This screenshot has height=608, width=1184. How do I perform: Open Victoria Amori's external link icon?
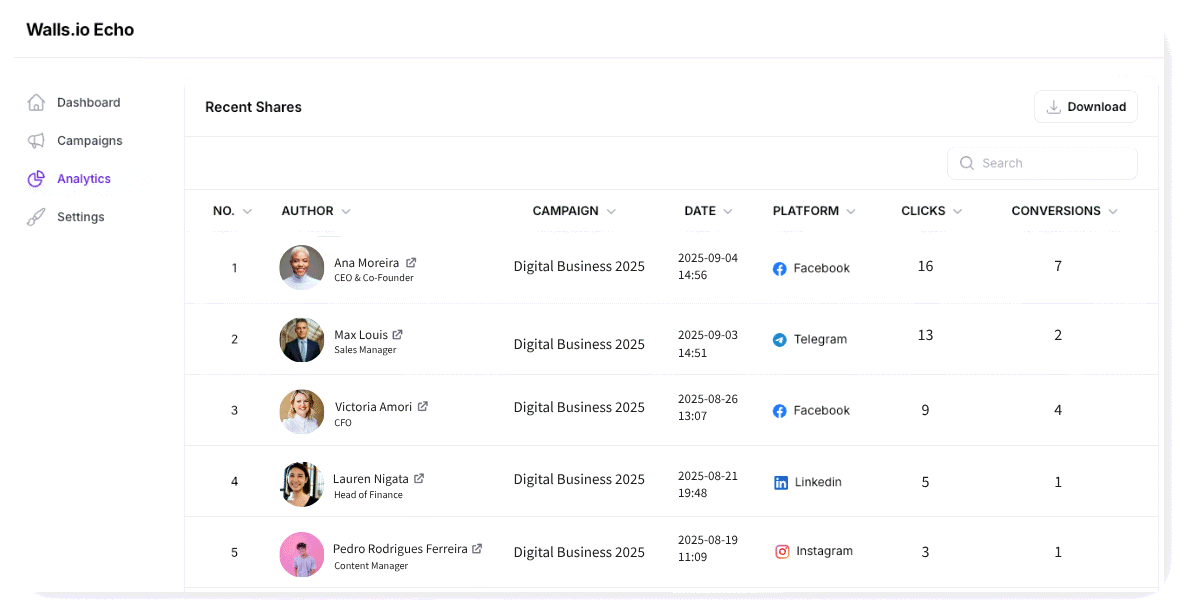423,406
